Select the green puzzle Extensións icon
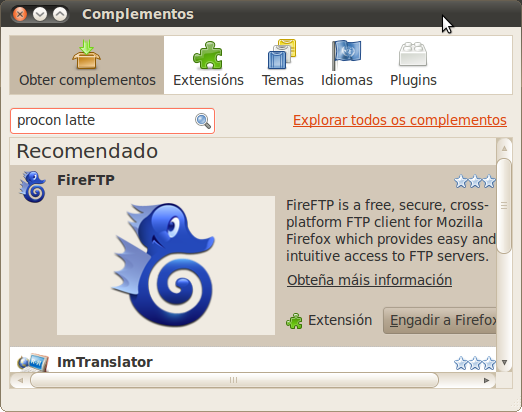The image size is (522, 412). tap(208, 55)
